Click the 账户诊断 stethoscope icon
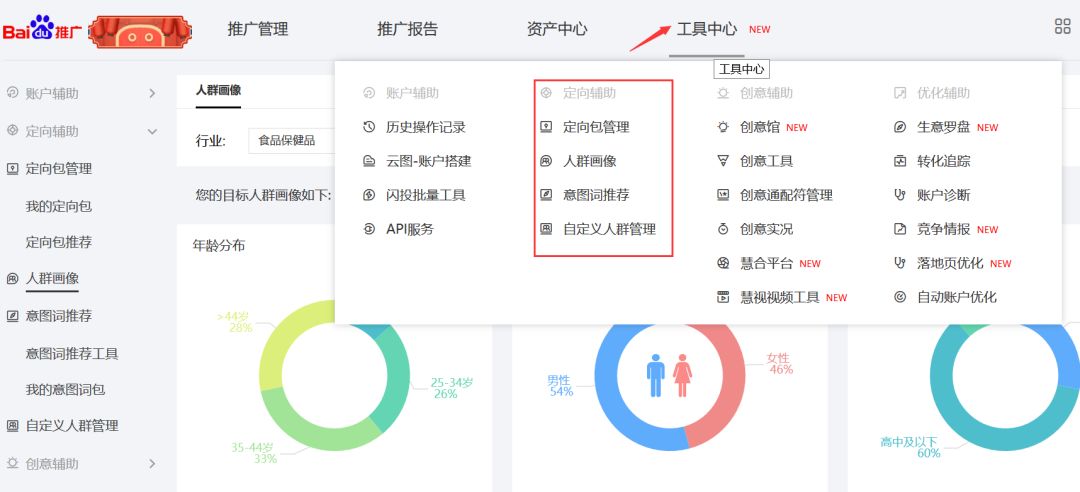 point(900,195)
